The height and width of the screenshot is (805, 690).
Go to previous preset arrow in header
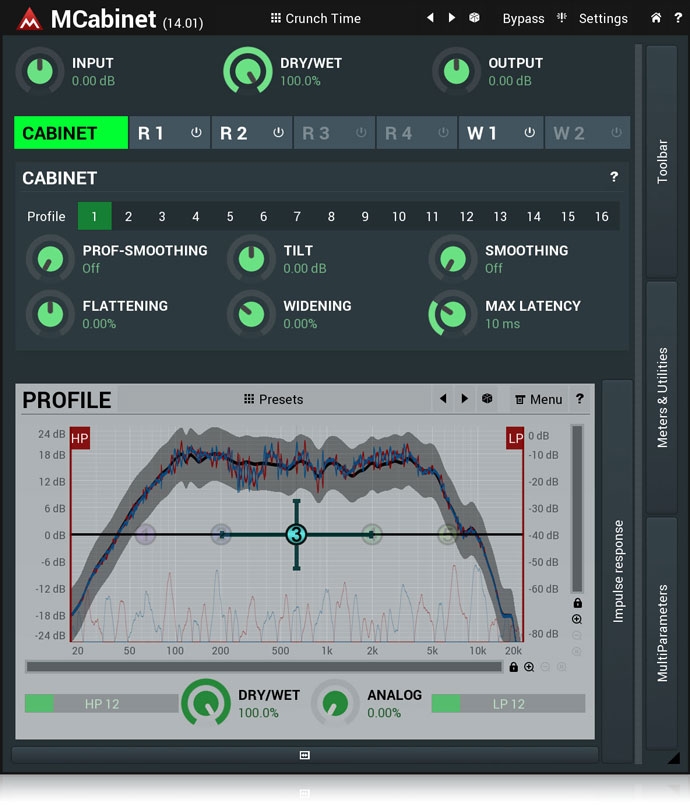click(430, 18)
